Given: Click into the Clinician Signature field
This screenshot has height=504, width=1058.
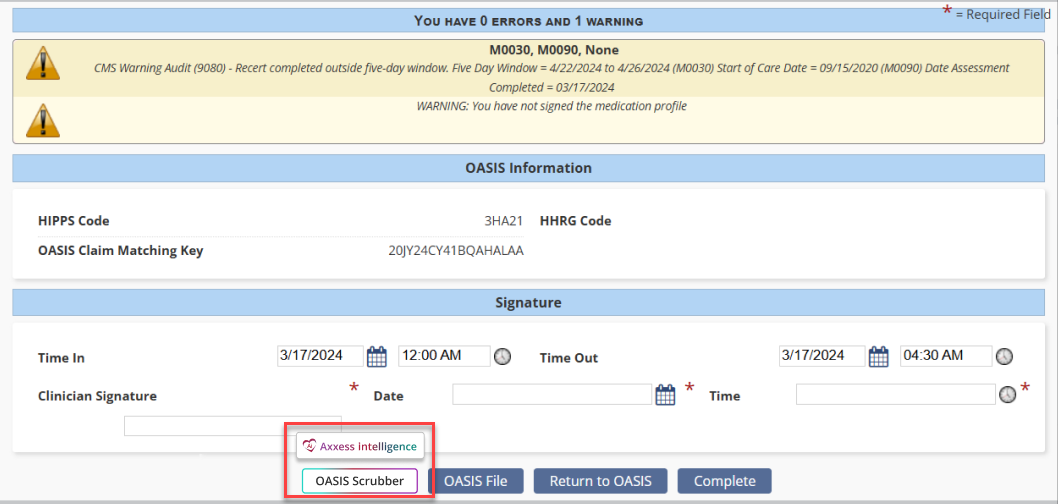Looking at the screenshot, I should [x=232, y=426].
